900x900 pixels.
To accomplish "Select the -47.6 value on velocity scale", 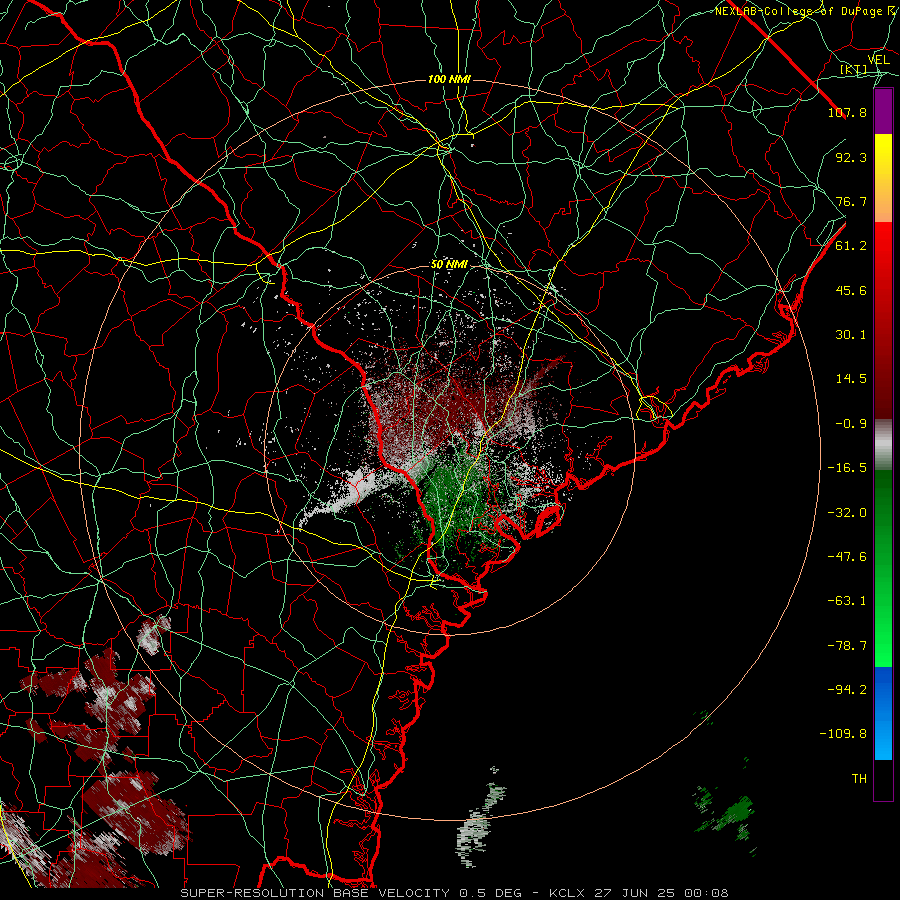I will point(847,557).
